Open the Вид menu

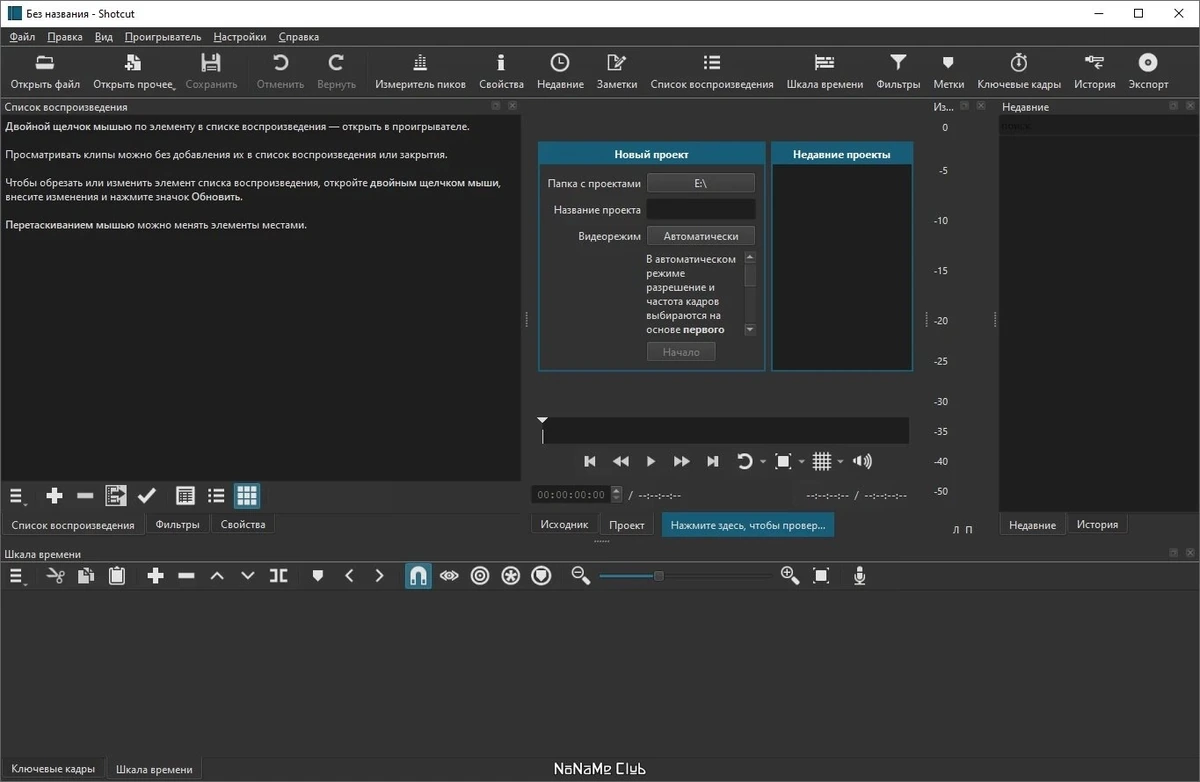tap(104, 37)
